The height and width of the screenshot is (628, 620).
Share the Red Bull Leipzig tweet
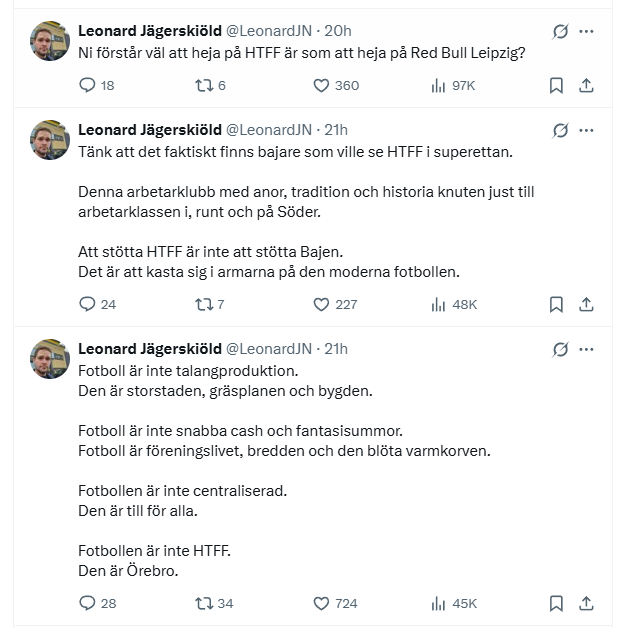point(587,86)
